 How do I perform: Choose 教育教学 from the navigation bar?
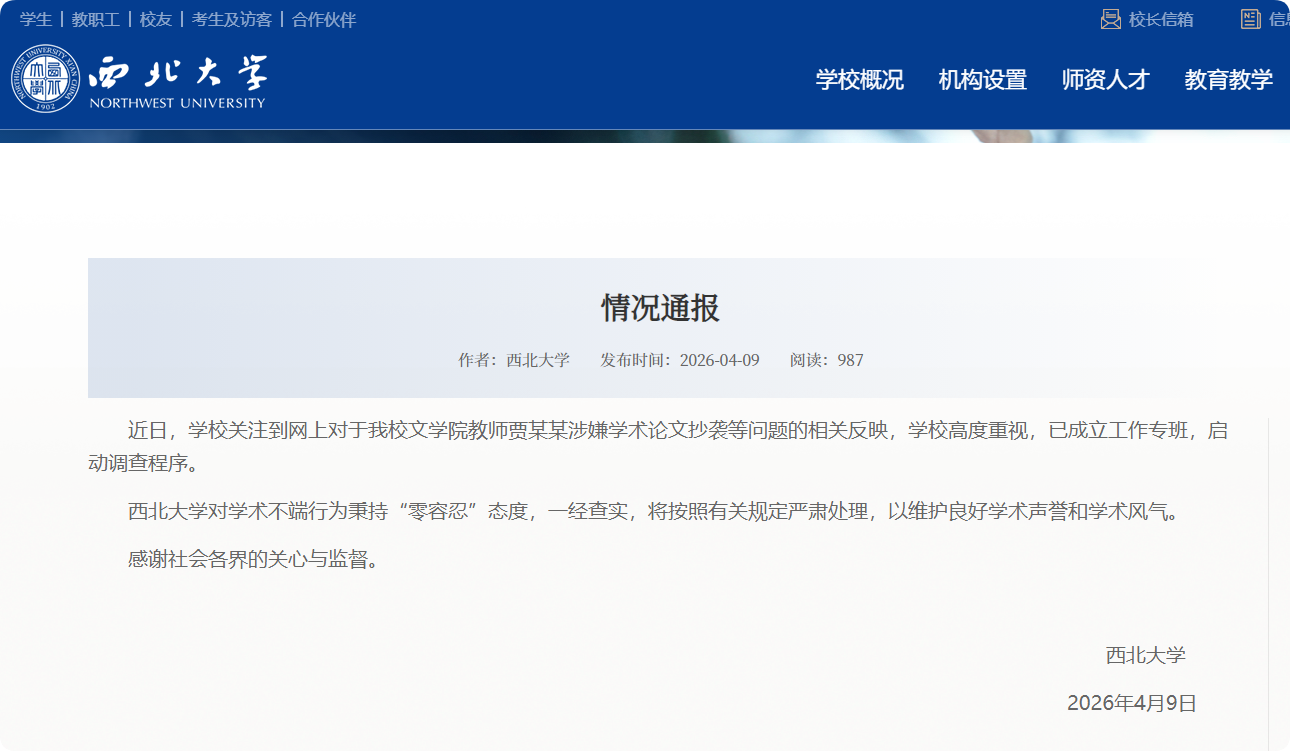point(1229,80)
